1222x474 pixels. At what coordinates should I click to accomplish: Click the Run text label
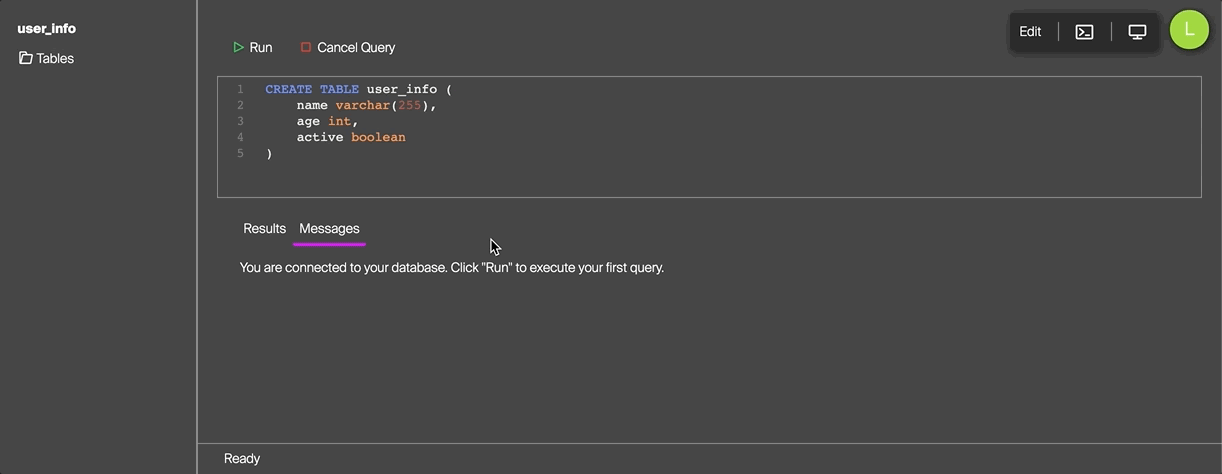[x=261, y=47]
